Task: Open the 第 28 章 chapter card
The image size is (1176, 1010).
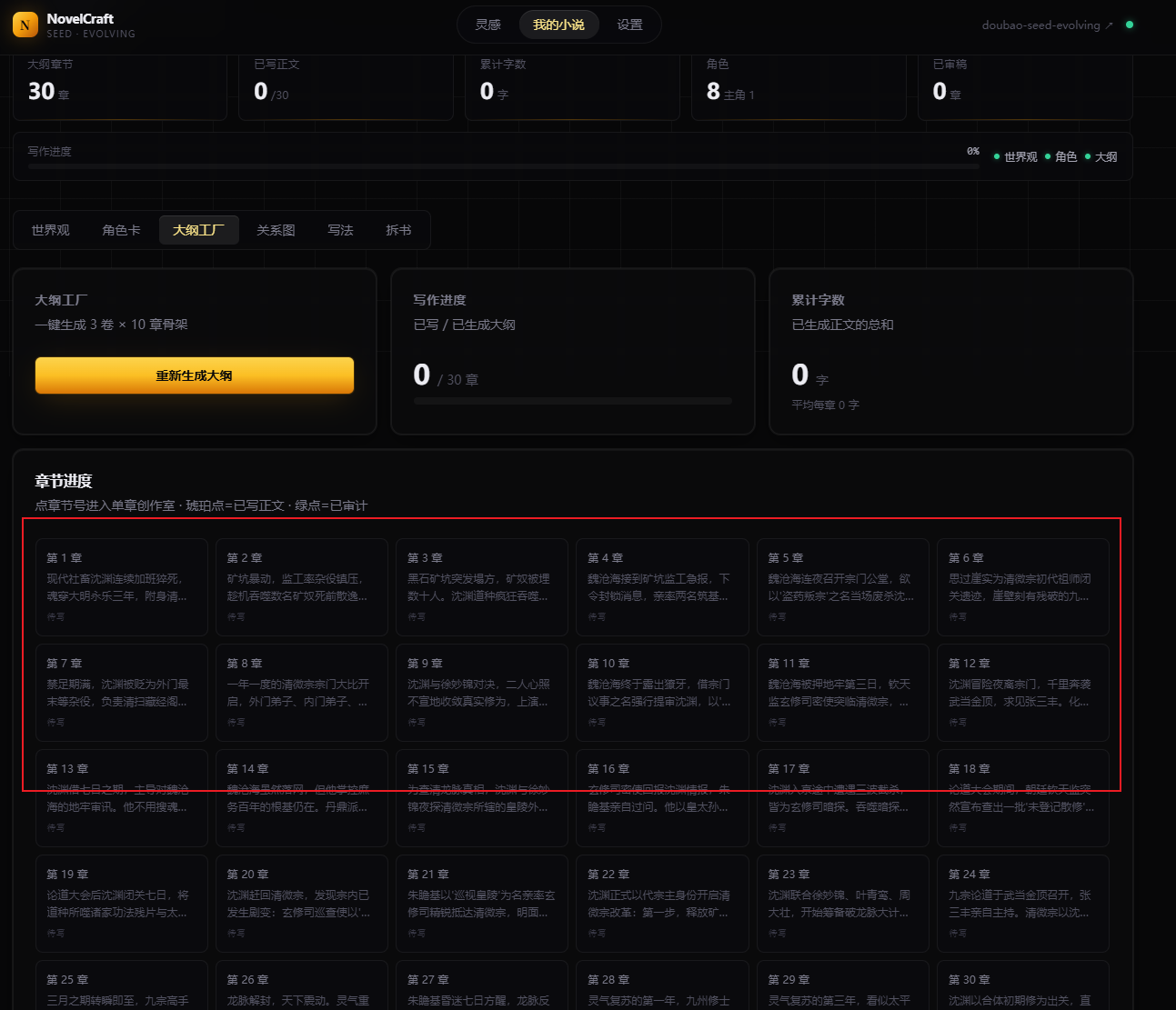Action: (662, 985)
